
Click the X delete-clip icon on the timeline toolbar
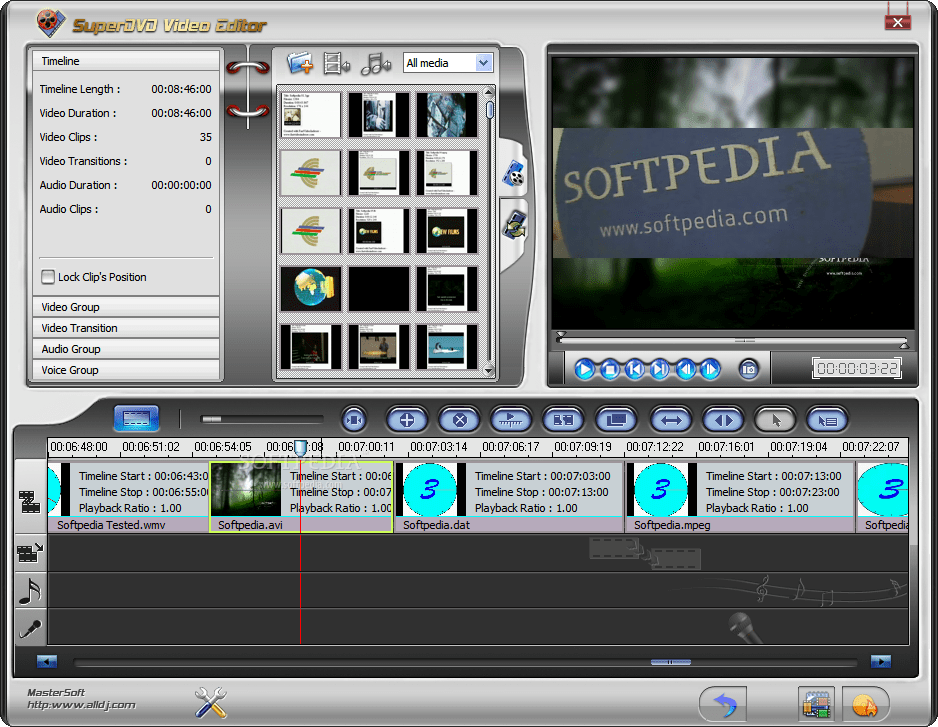459,420
